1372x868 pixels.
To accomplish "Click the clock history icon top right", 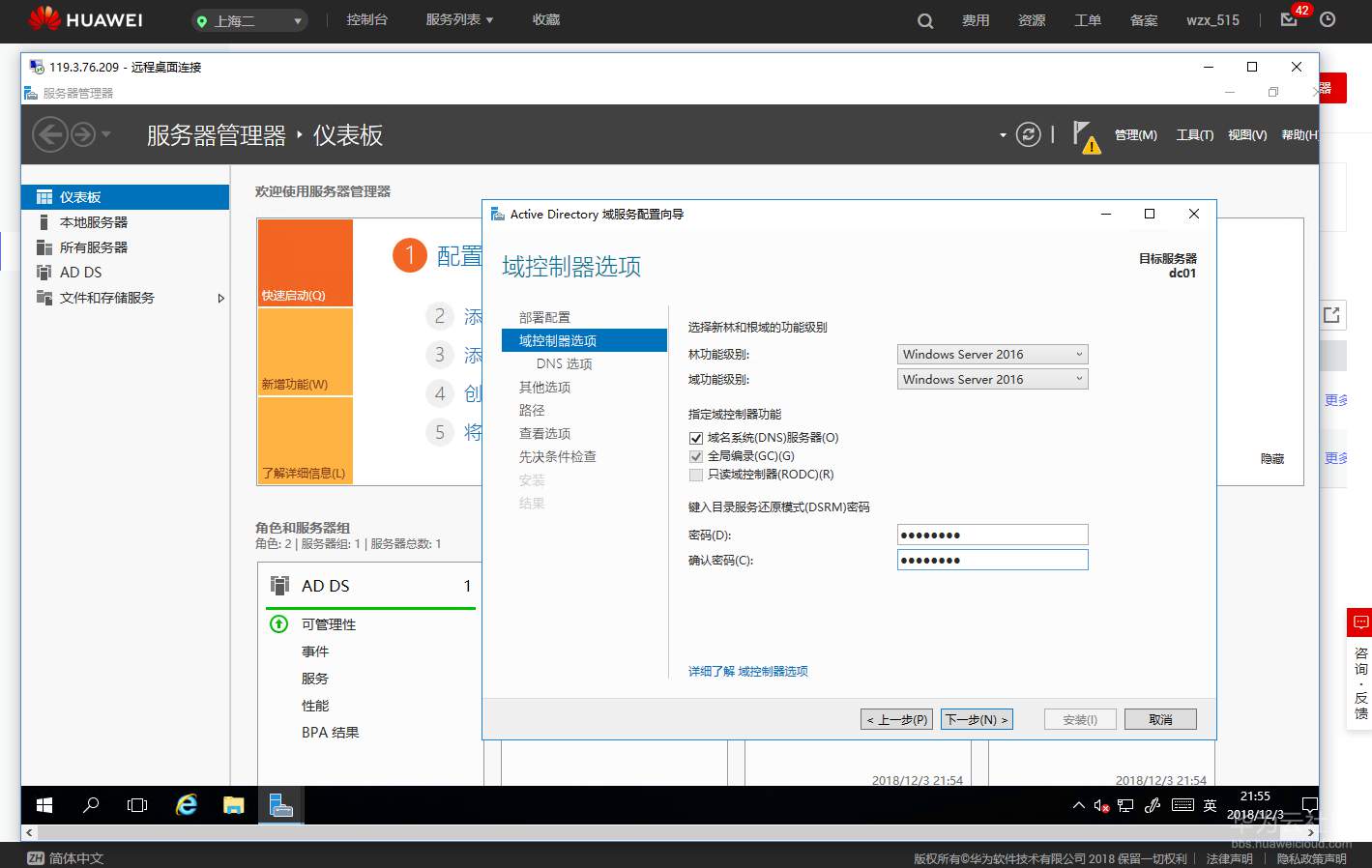I will (1328, 19).
